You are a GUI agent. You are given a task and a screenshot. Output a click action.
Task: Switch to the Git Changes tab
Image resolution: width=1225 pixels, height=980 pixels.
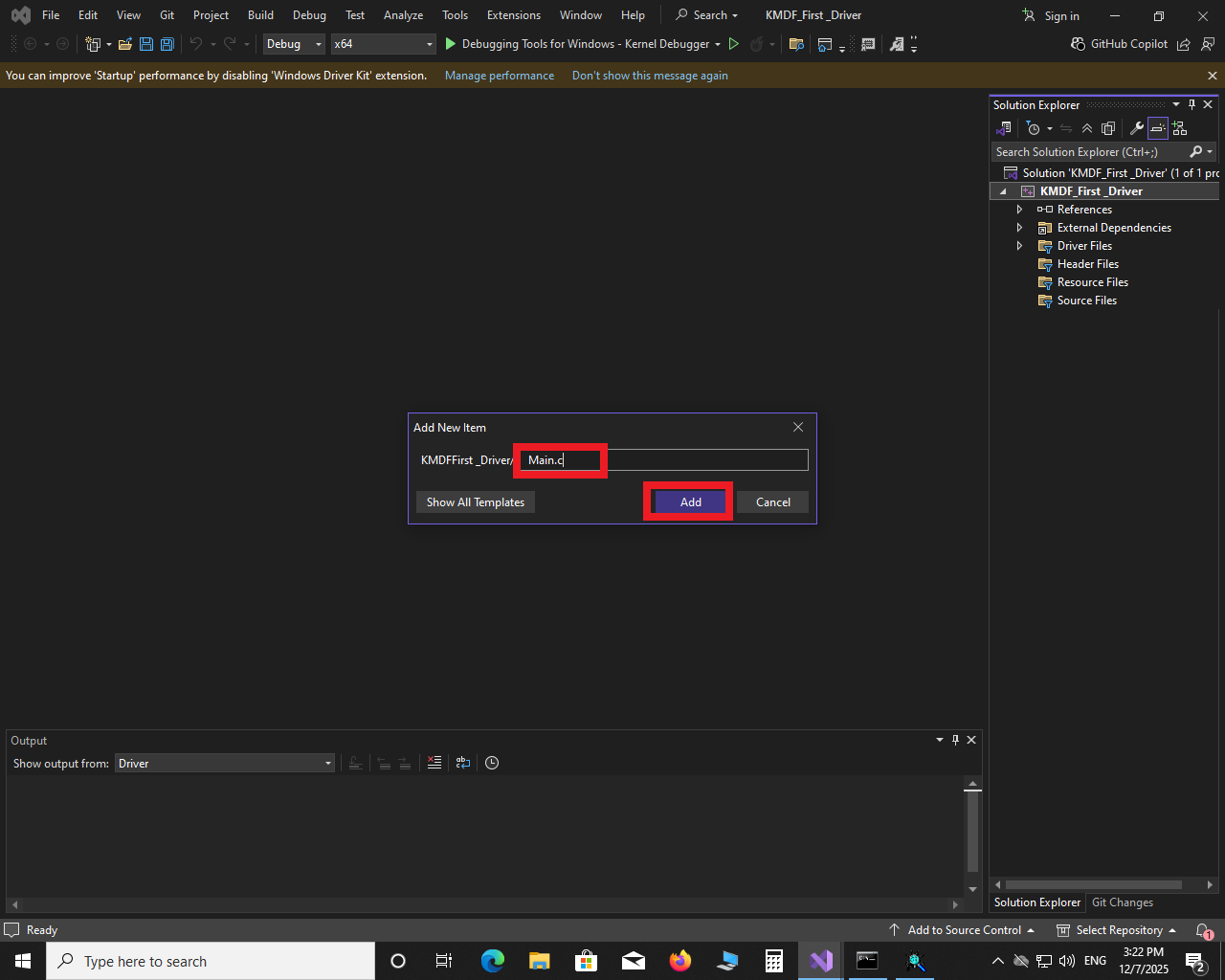click(1122, 902)
